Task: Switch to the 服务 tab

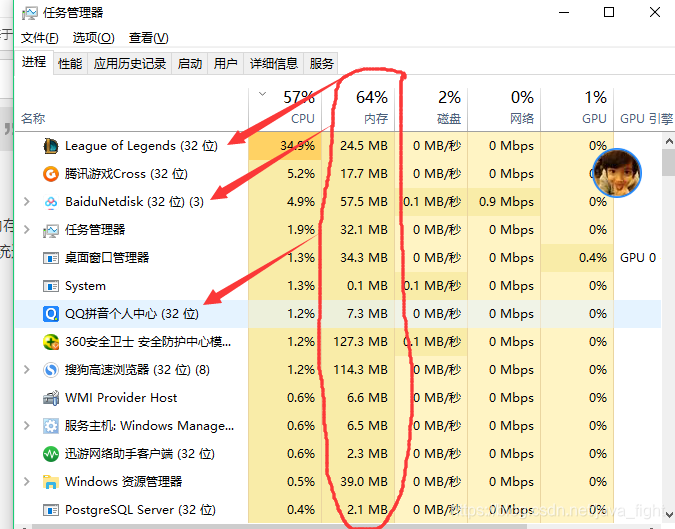Action: 321,64
